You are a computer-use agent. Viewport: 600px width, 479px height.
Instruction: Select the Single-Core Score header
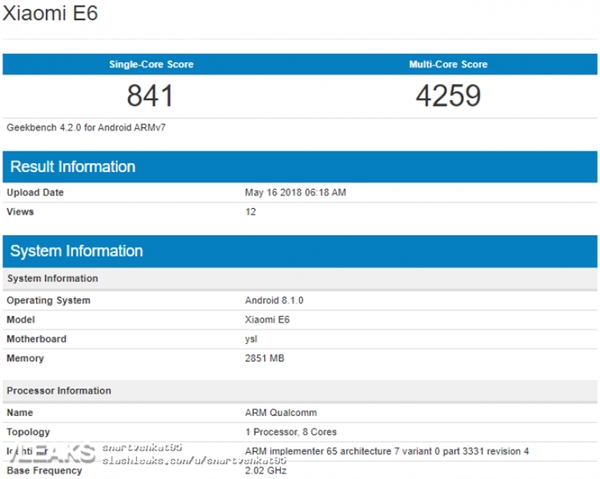(x=151, y=64)
